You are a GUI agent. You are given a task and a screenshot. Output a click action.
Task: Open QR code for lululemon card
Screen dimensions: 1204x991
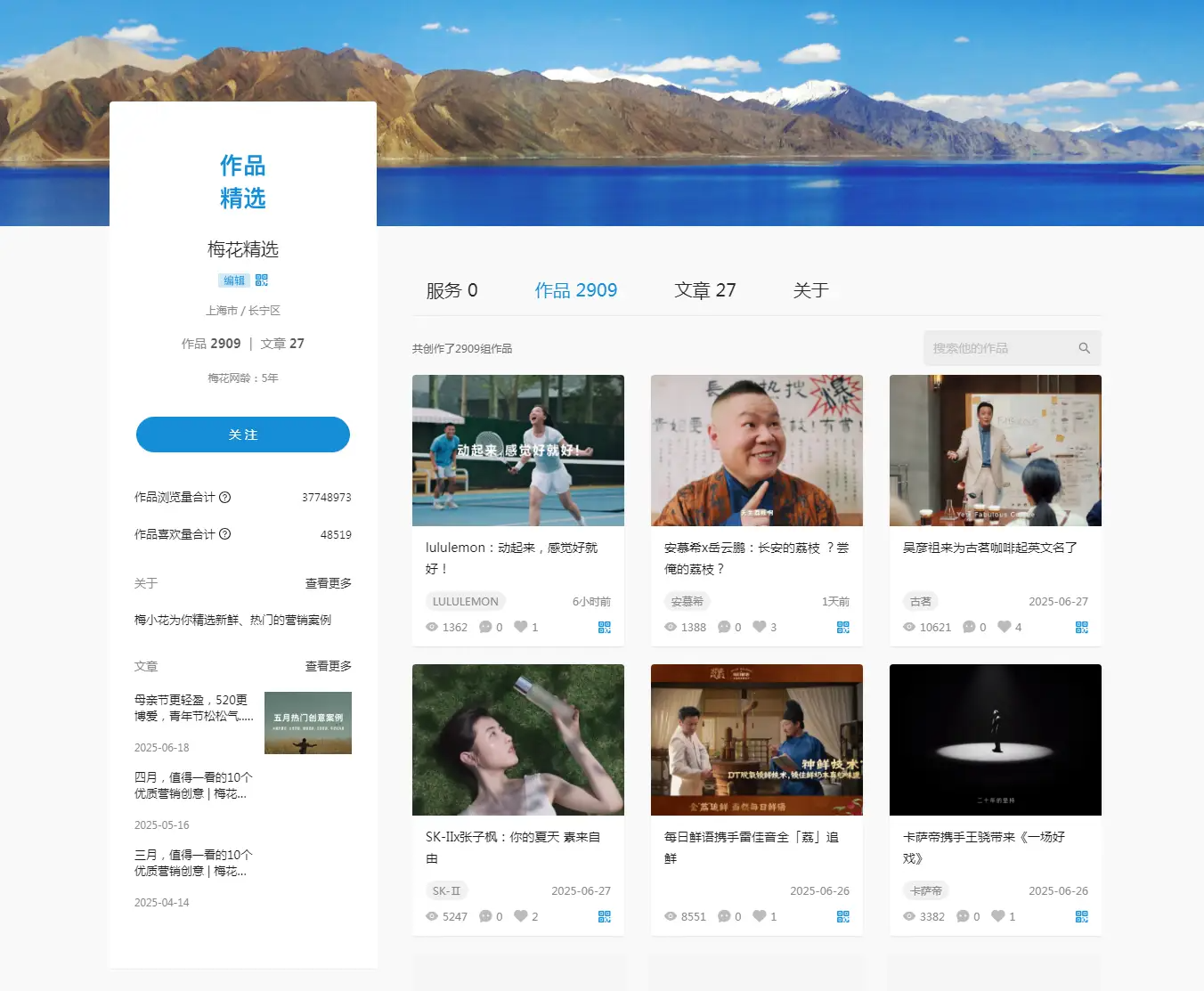tap(605, 627)
